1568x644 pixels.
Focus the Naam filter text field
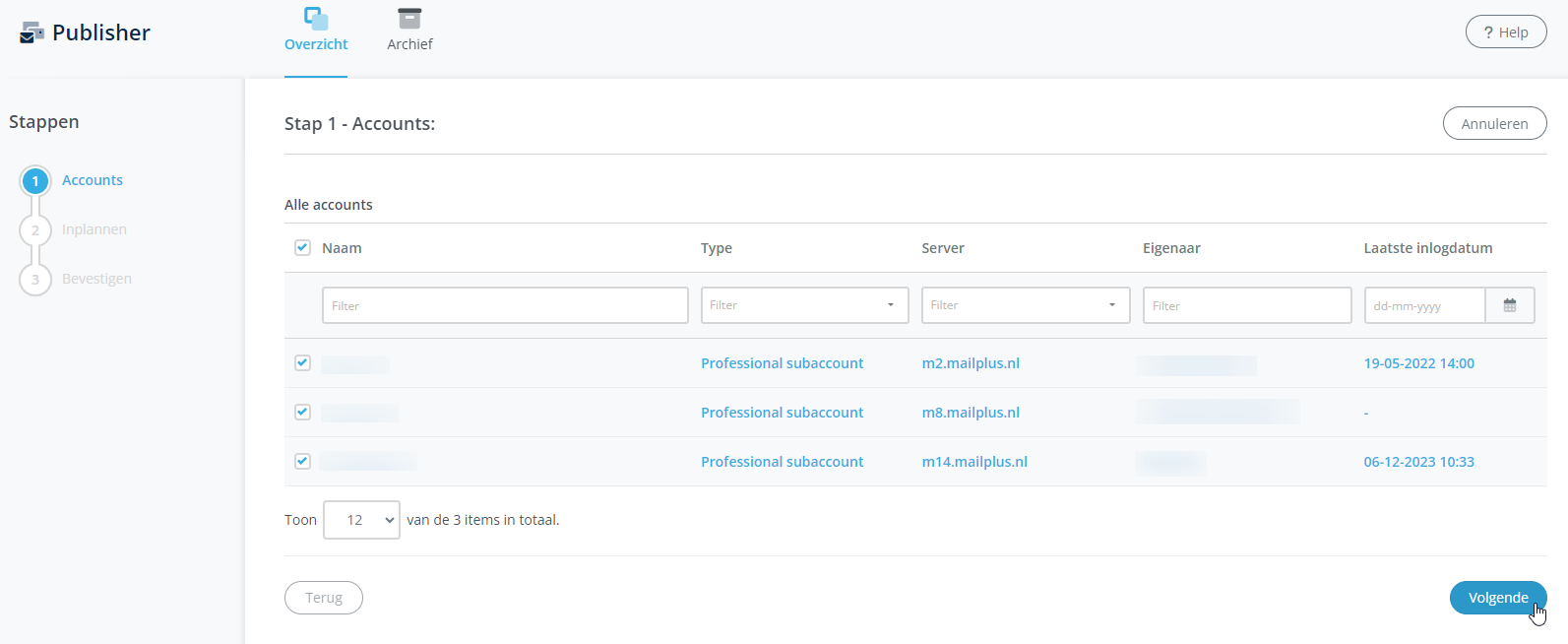(505, 305)
